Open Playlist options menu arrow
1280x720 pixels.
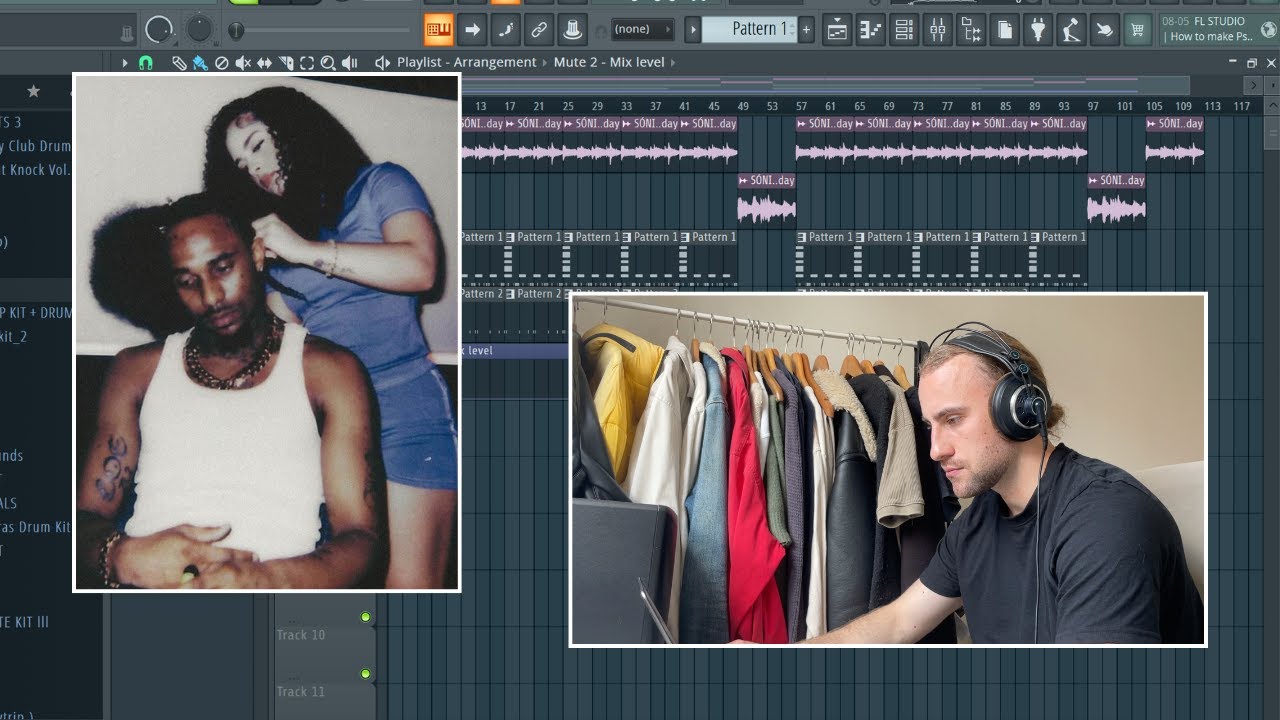coord(125,62)
